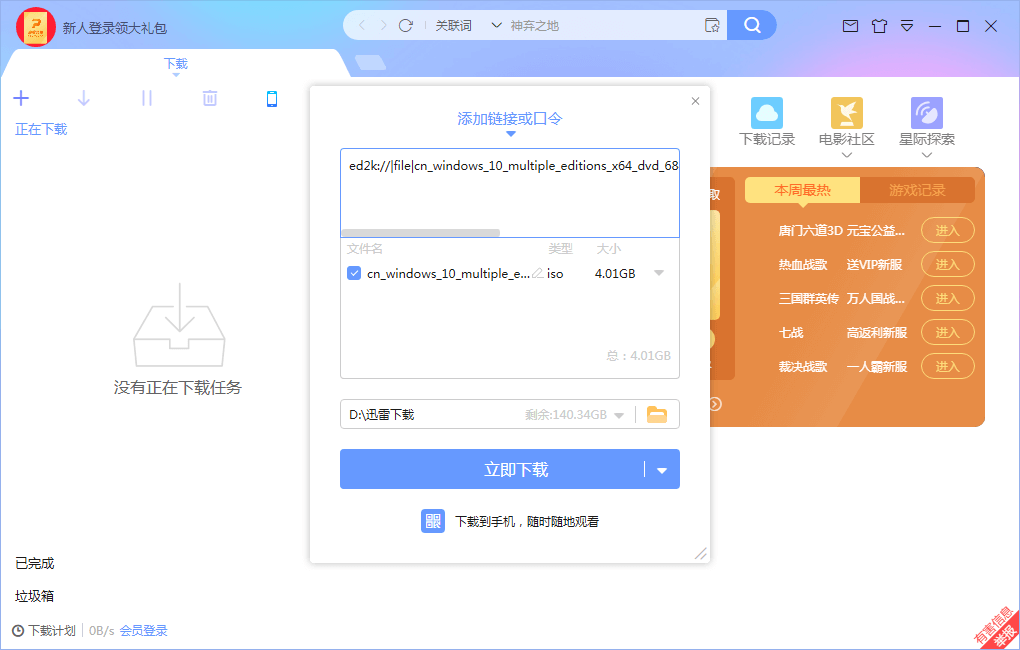Open the 已完成 list
The image size is (1020, 650).
34,563
